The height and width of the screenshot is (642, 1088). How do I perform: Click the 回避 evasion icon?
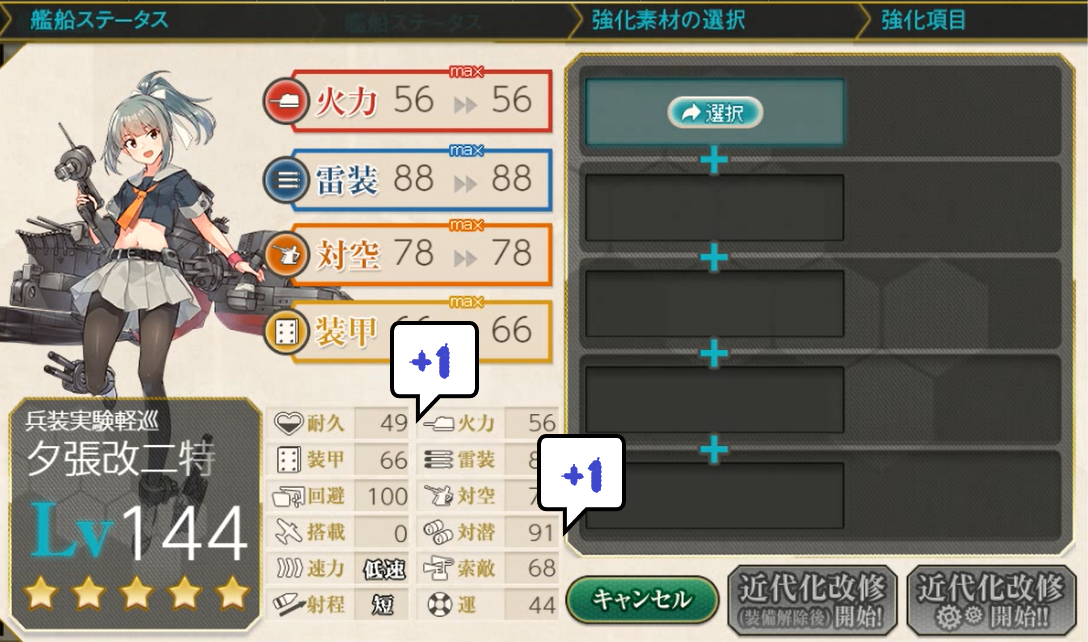[288, 496]
